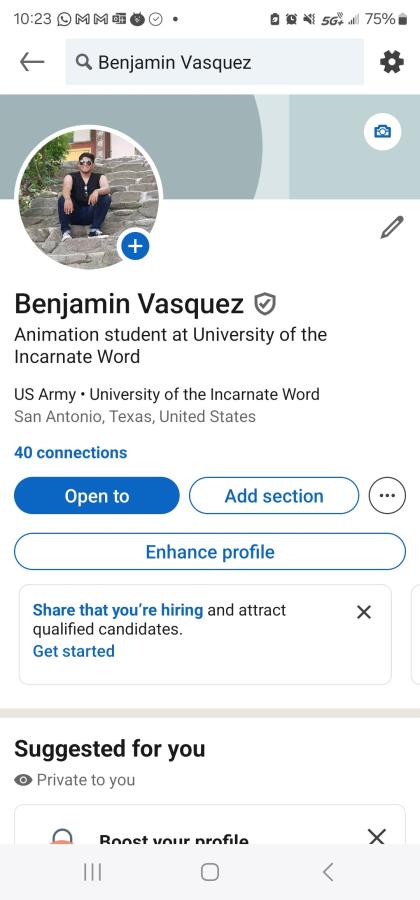
Task: View the profile photo thumbnail
Action: 88,197
